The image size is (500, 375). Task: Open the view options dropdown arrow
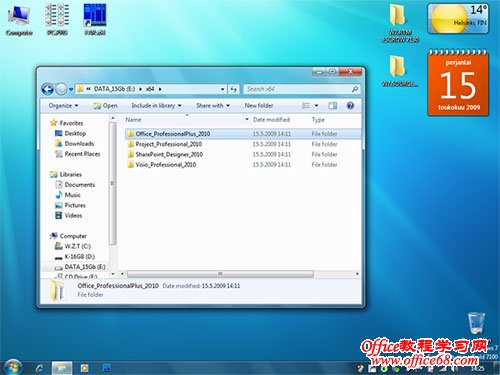pyautogui.click(x=316, y=106)
